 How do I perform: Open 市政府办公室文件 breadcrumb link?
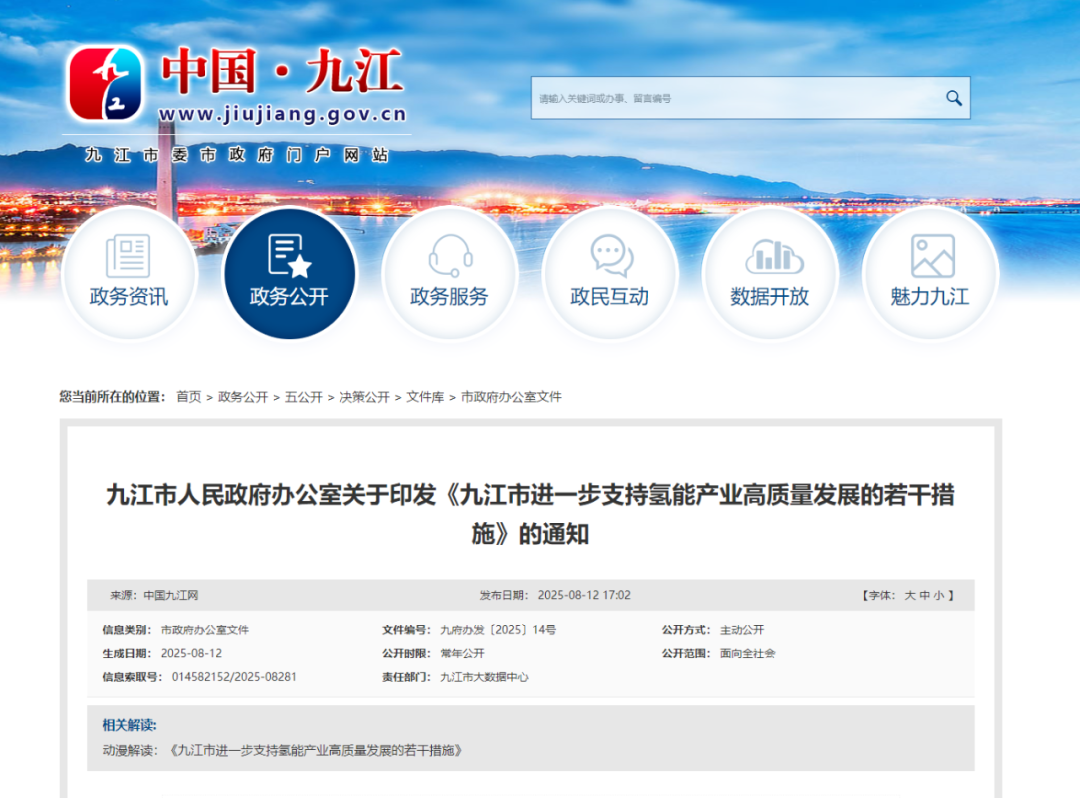[511, 397]
